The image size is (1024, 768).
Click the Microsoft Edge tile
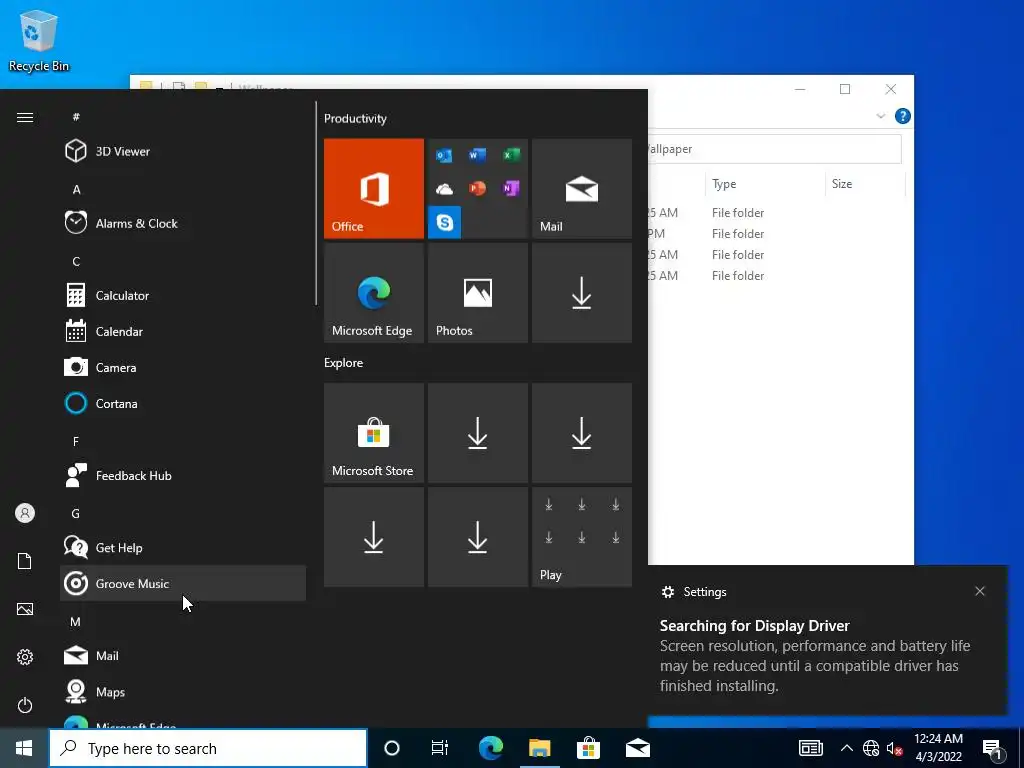(374, 293)
